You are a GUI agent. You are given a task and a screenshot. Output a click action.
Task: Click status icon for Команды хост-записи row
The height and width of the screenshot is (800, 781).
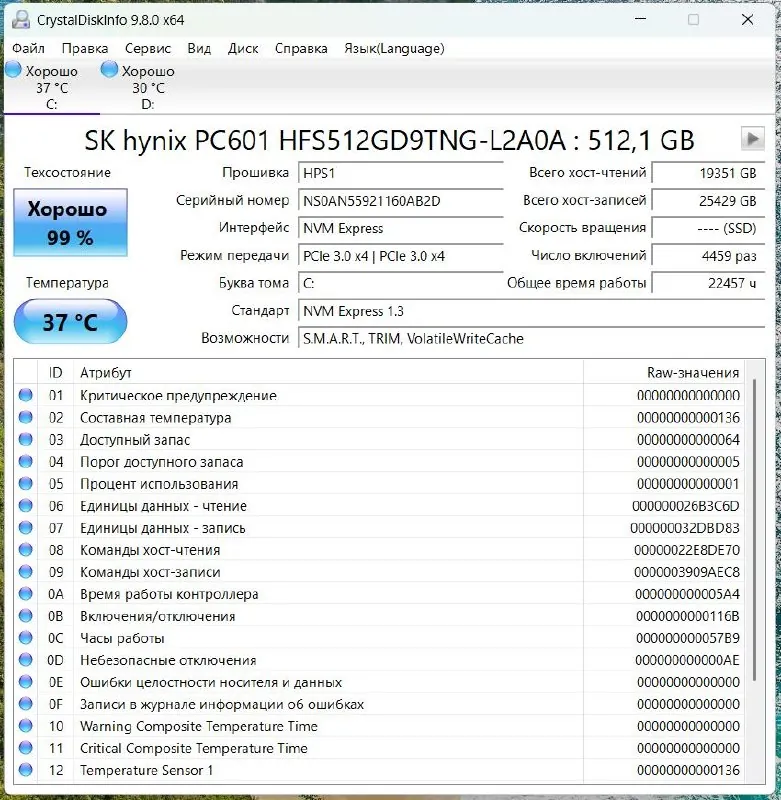pyautogui.click(x=26, y=571)
